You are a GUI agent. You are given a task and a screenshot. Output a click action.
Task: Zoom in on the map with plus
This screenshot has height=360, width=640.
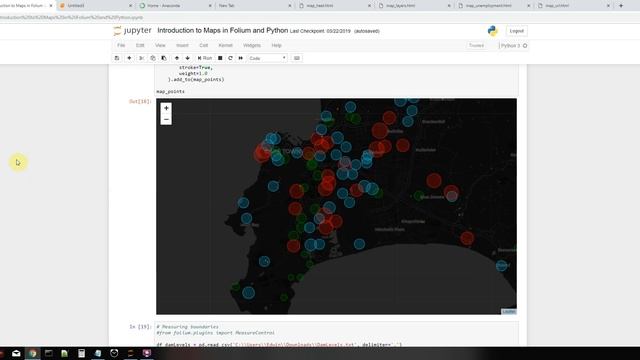tap(166, 108)
